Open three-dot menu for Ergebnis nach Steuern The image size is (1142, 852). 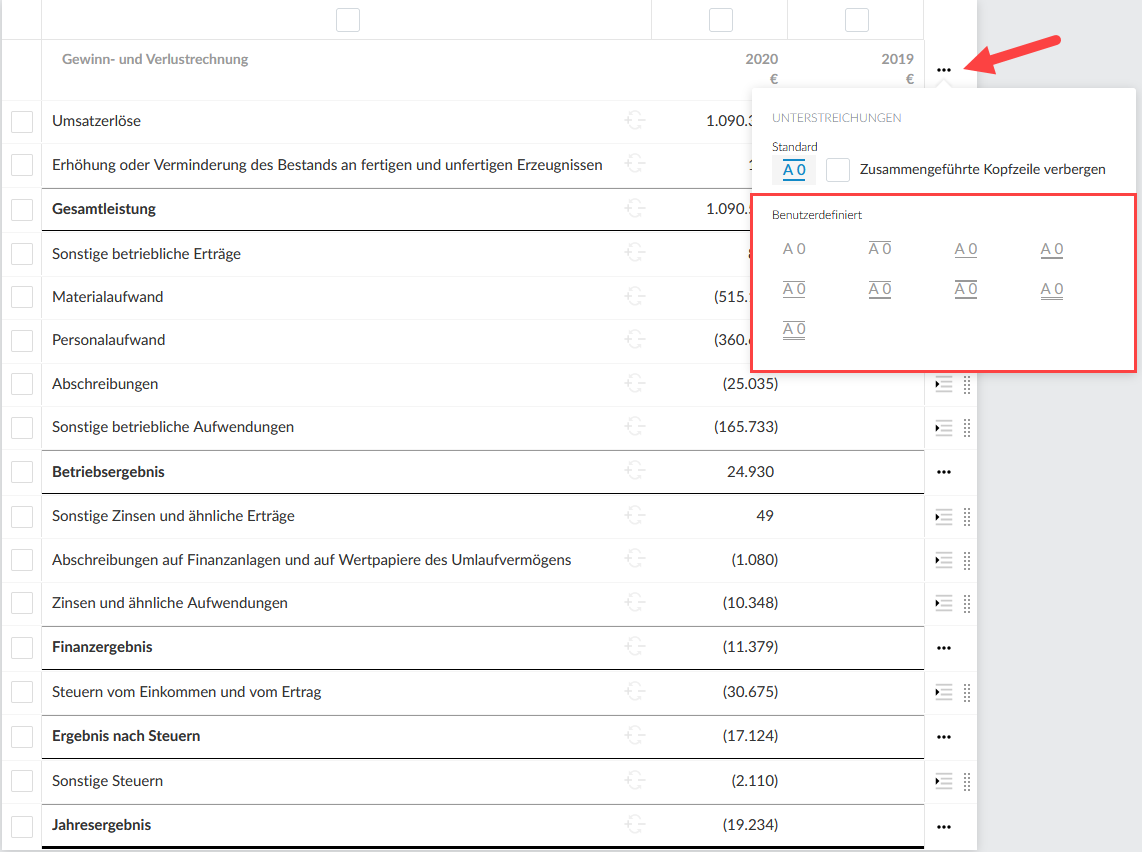(x=944, y=737)
